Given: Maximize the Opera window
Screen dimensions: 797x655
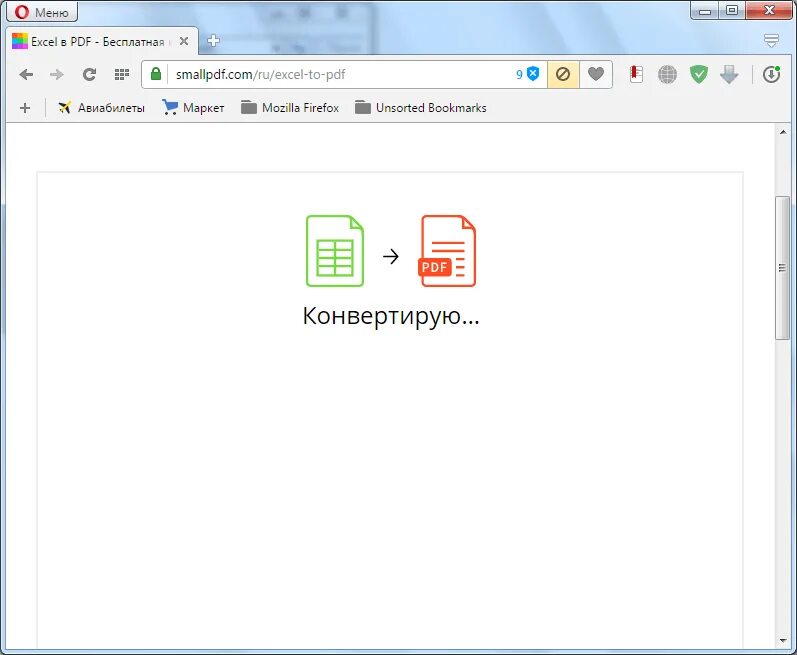Looking at the screenshot, I should (731, 11).
